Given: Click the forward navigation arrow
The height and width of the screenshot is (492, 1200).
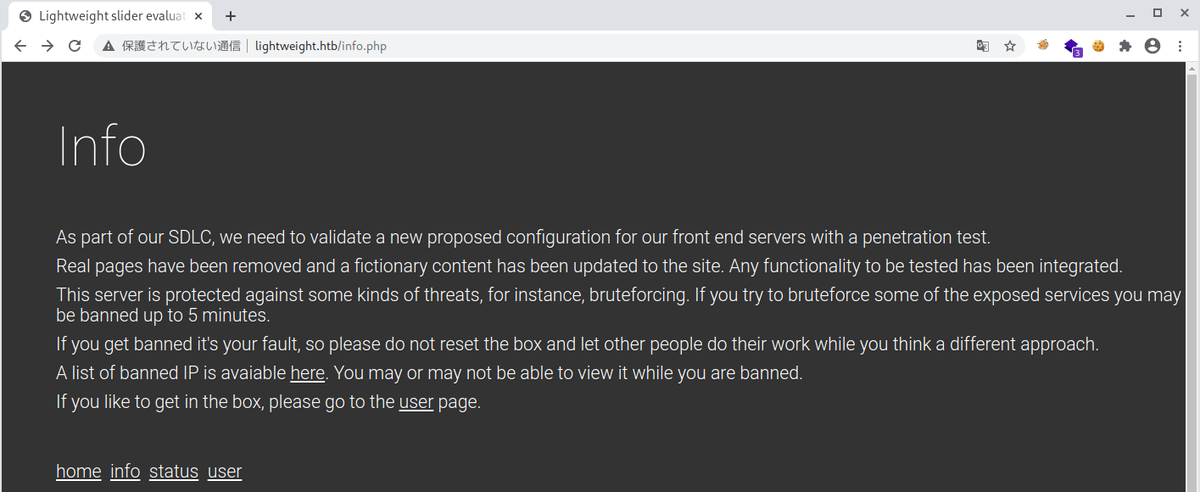Looking at the screenshot, I should [47, 46].
